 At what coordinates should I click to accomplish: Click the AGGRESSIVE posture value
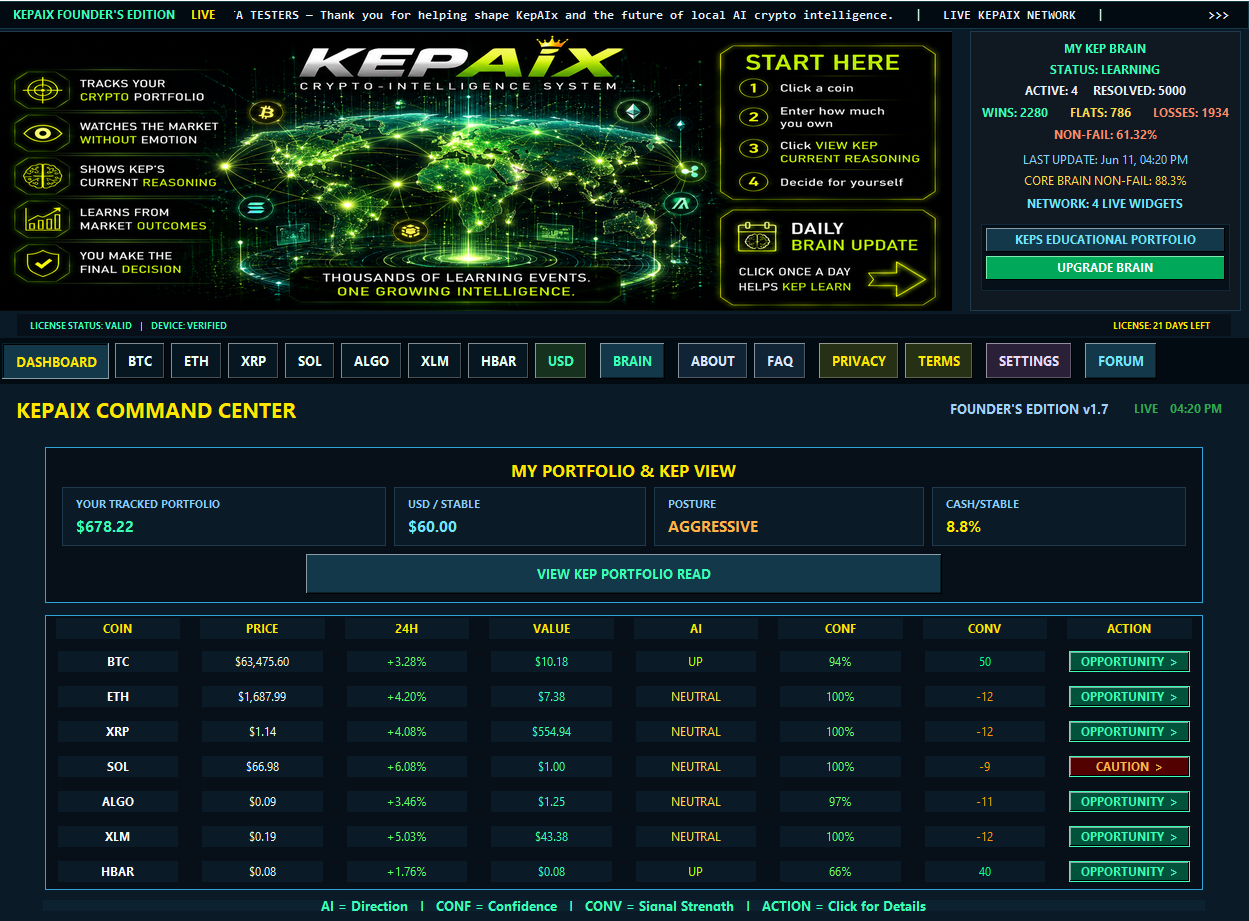[x=713, y=526]
